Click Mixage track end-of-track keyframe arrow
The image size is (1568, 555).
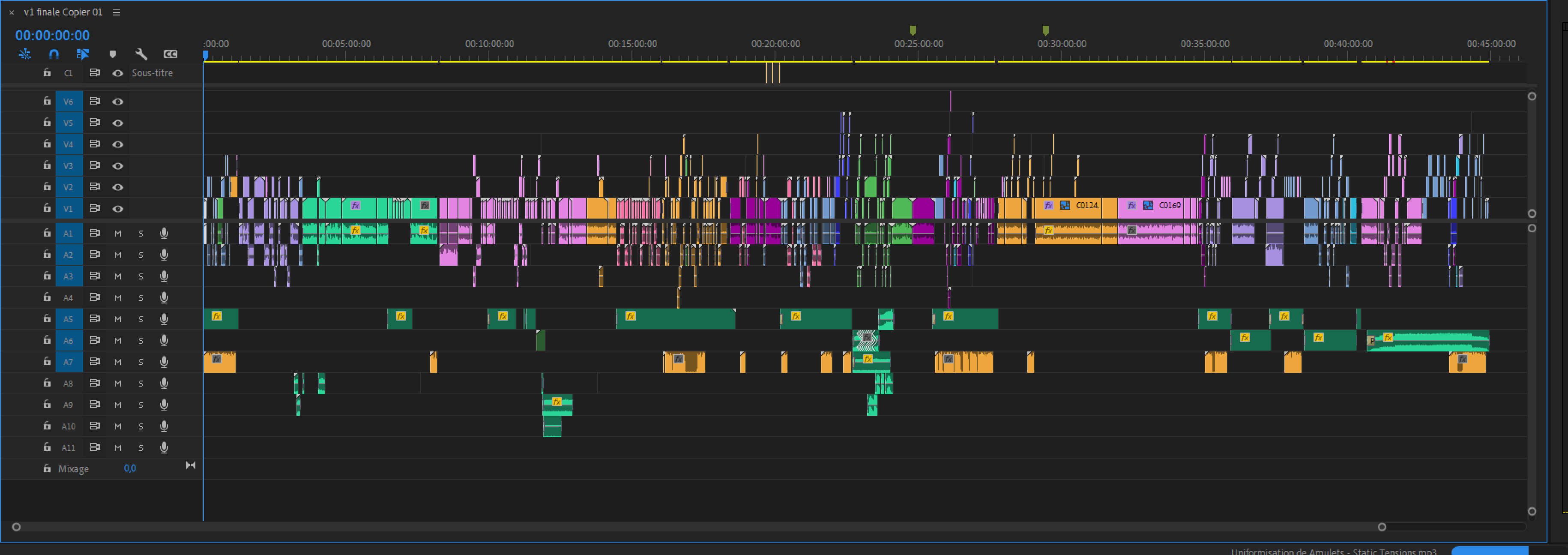tap(191, 465)
